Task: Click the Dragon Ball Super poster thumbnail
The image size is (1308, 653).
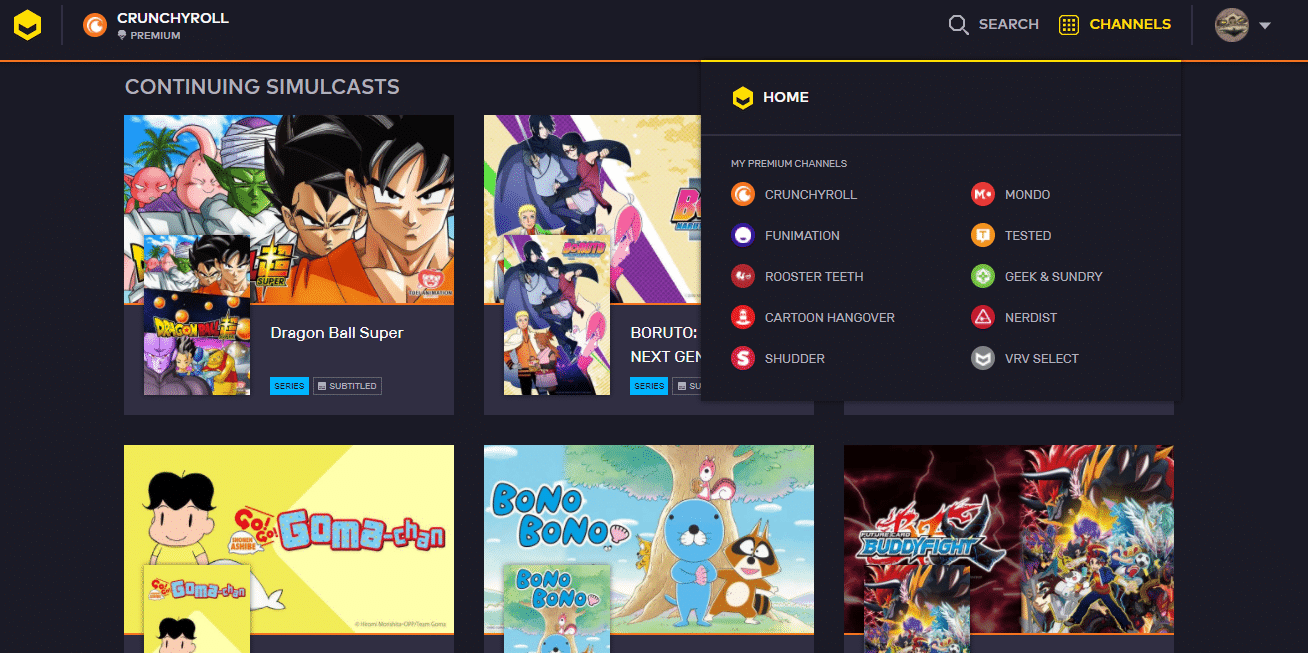Action: coord(197,315)
